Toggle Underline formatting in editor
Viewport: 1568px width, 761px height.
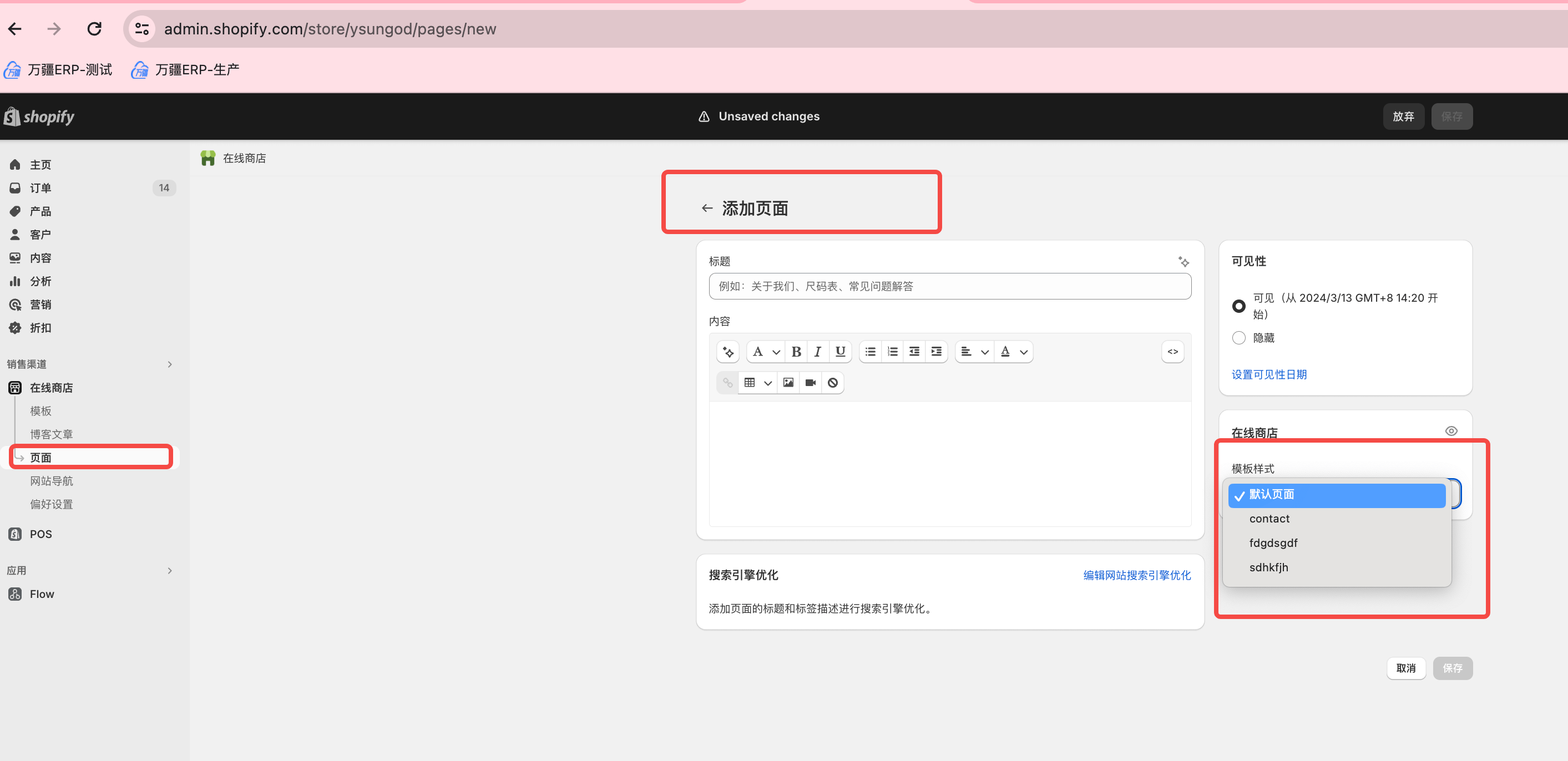click(x=840, y=352)
